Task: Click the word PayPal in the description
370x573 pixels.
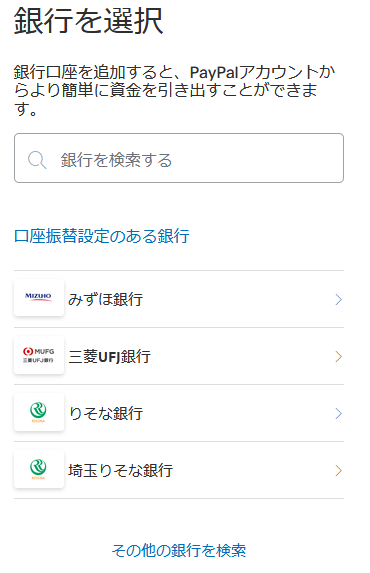Action: pos(214,72)
